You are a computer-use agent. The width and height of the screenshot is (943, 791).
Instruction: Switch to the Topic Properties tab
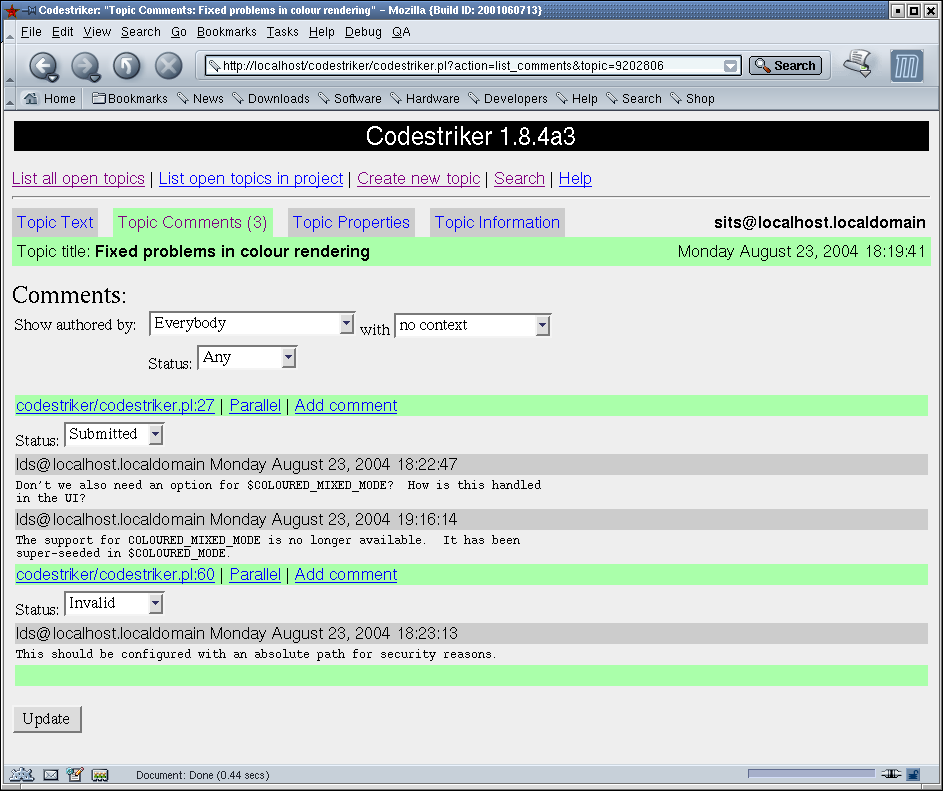coord(351,223)
